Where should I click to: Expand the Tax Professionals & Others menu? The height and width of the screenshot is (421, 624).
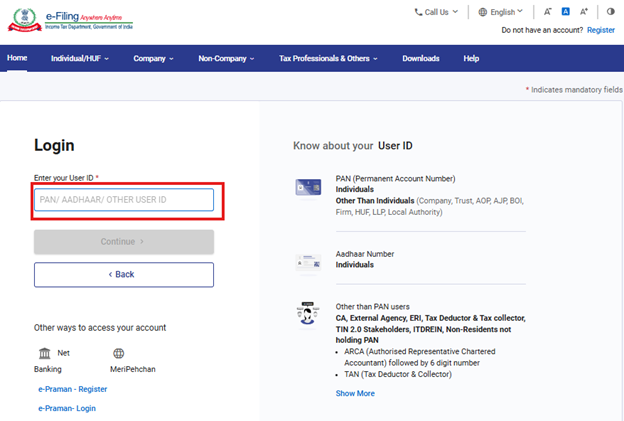(327, 59)
